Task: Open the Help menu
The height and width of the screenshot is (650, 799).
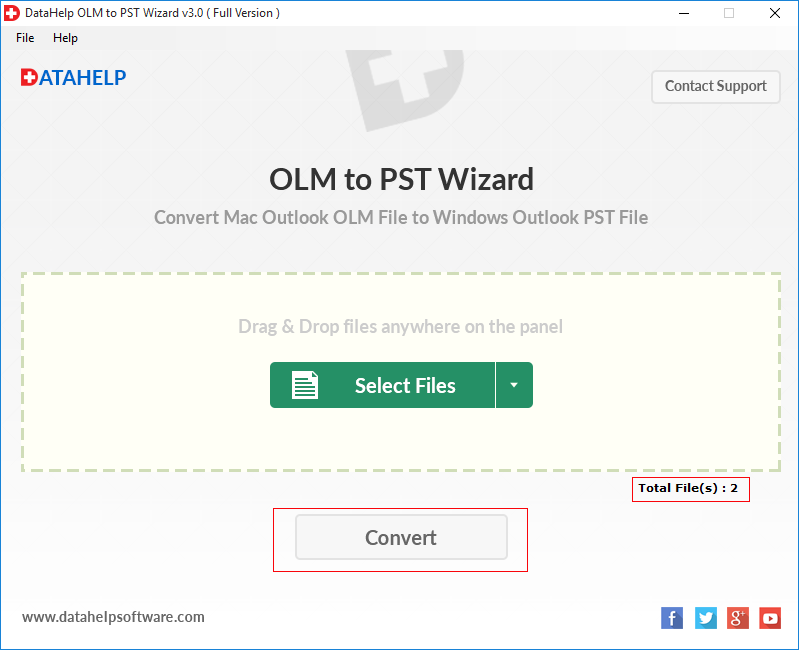Action: 65,38
